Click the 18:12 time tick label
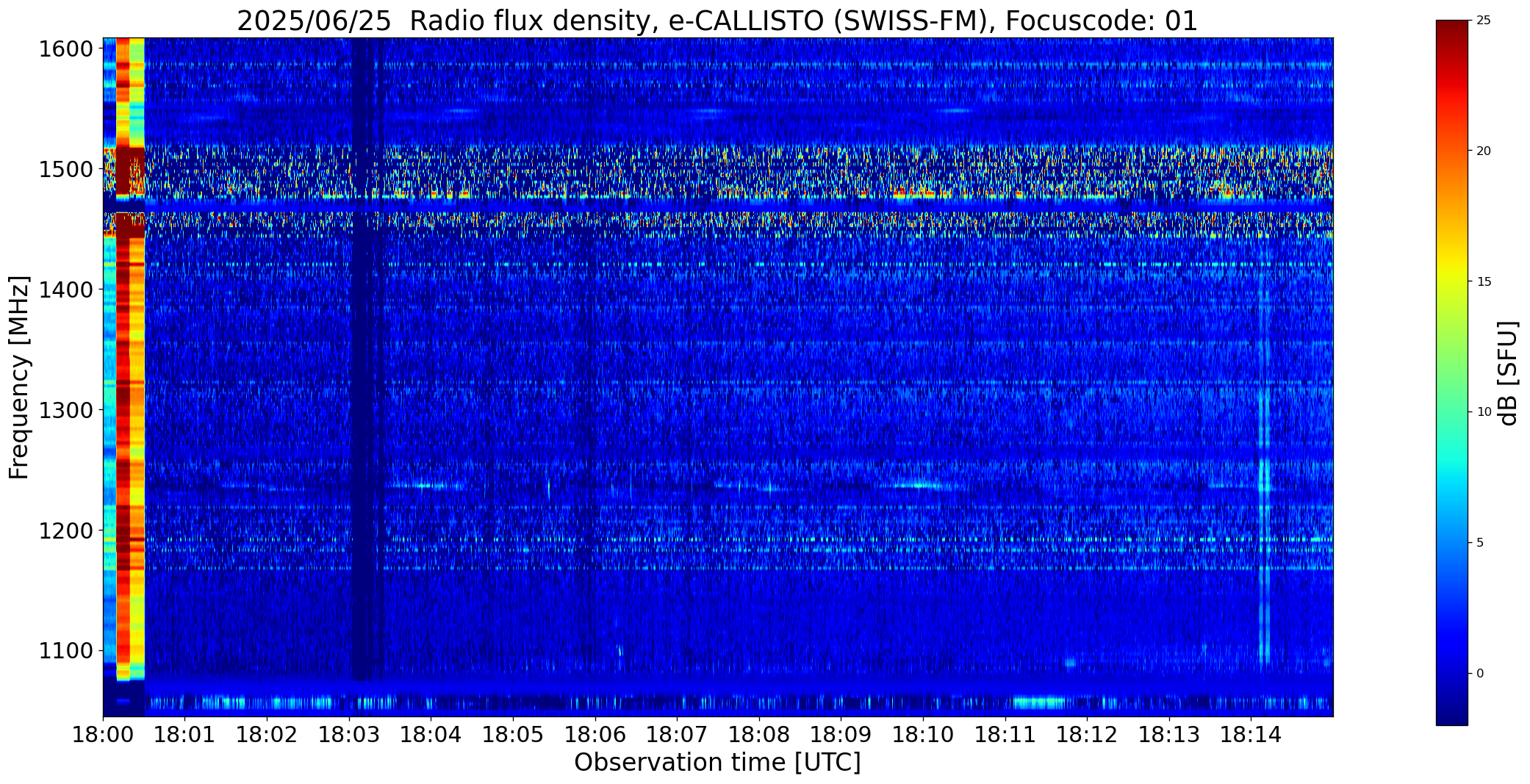The width and height of the screenshot is (1530, 784). pos(1087,735)
